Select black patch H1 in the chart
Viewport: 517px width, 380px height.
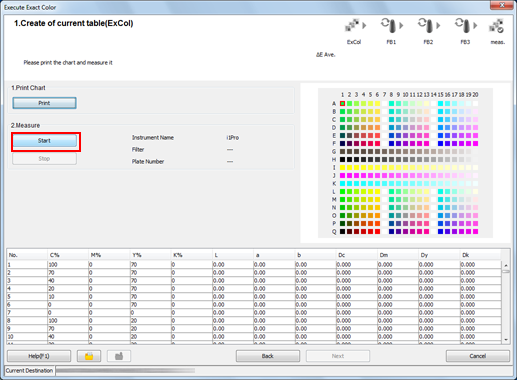coord(342,159)
